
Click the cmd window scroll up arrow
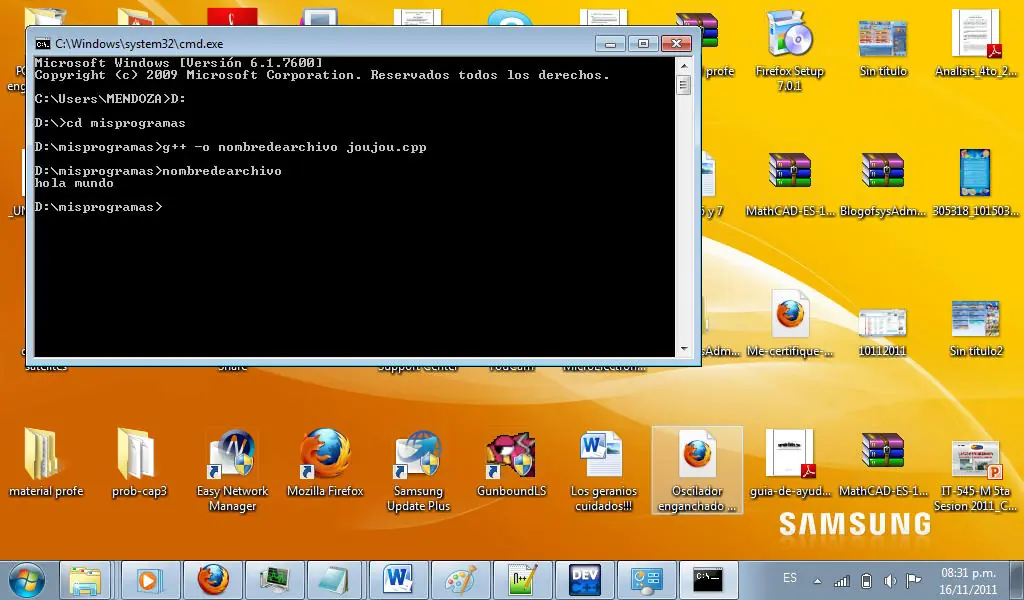click(x=684, y=66)
